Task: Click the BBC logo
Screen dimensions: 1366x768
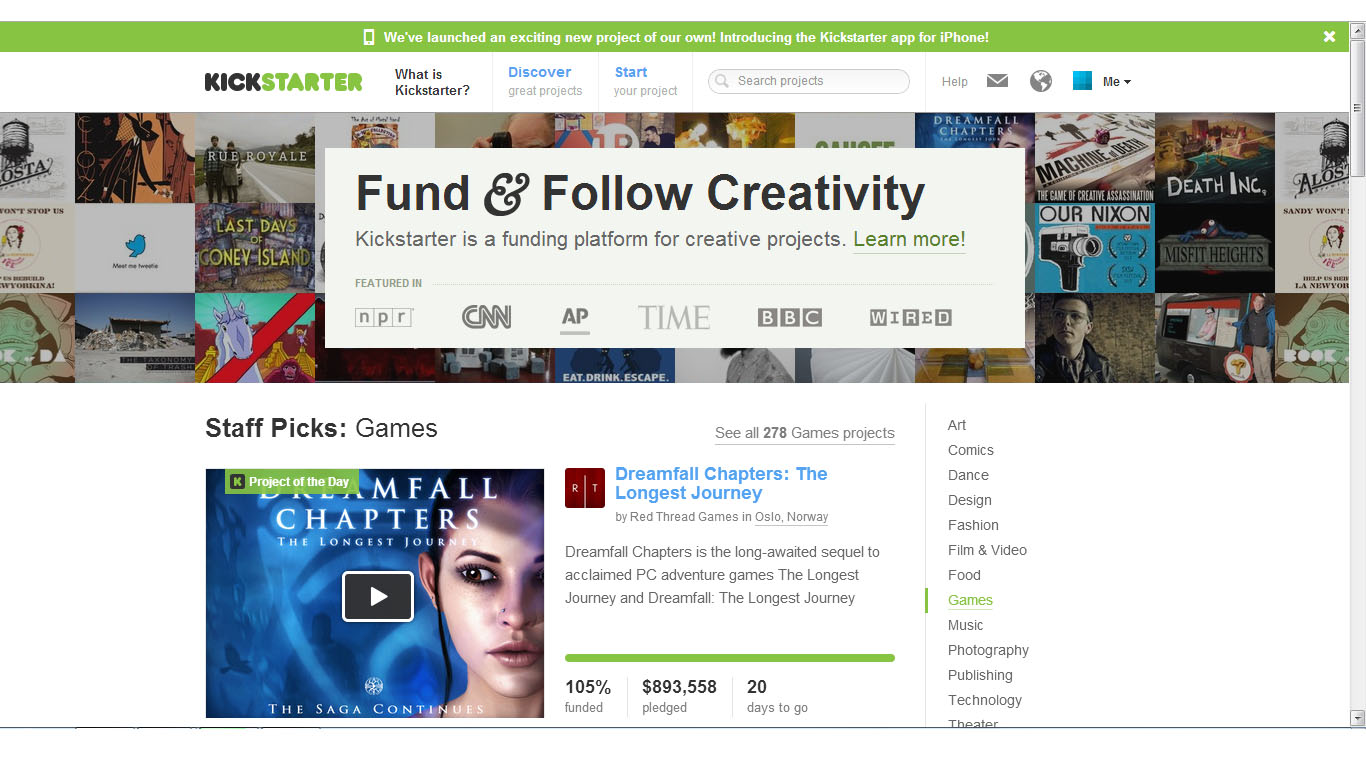Action: tap(790, 317)
